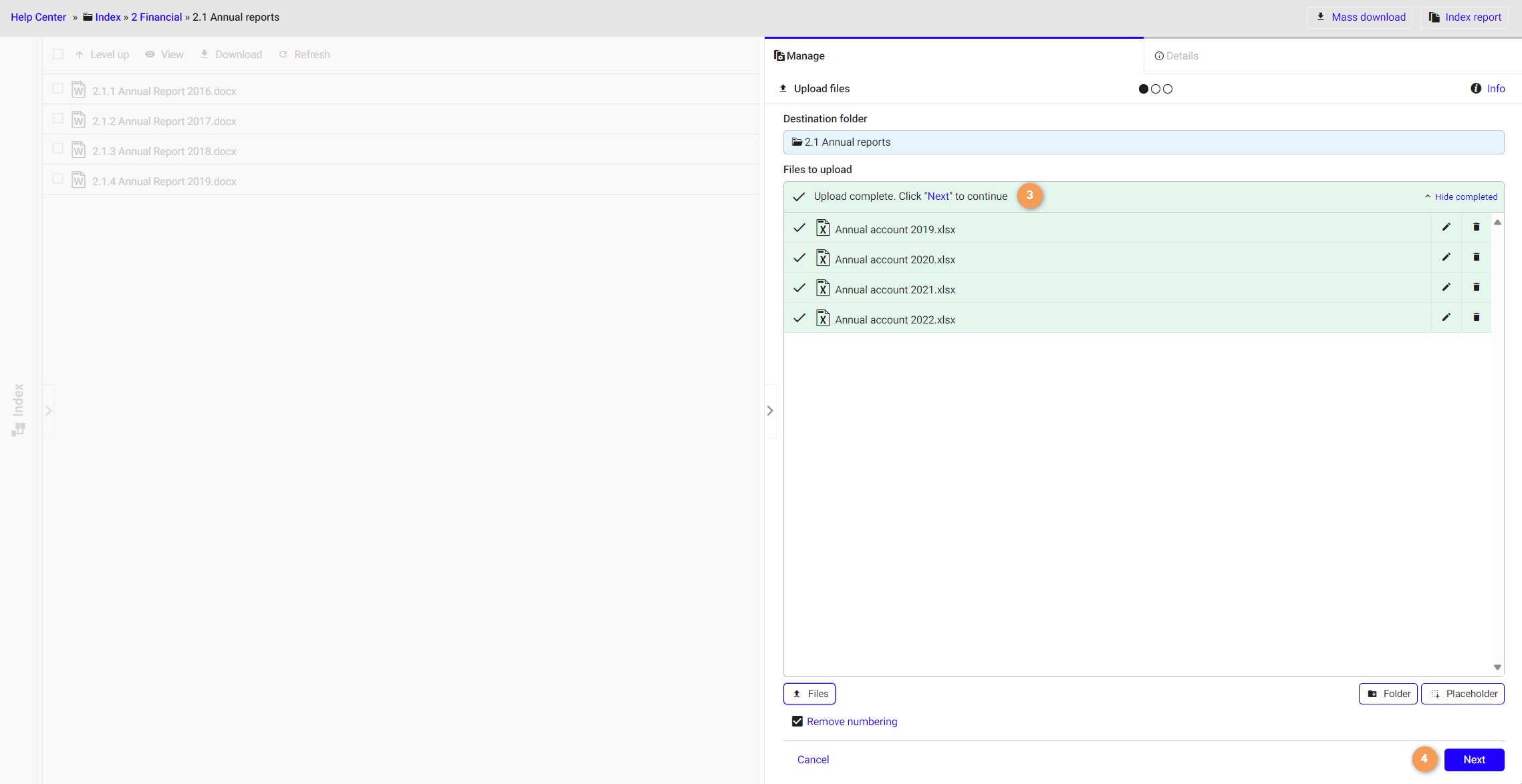
Task: Click the second upload step indicator dot
Action: 1156,89
